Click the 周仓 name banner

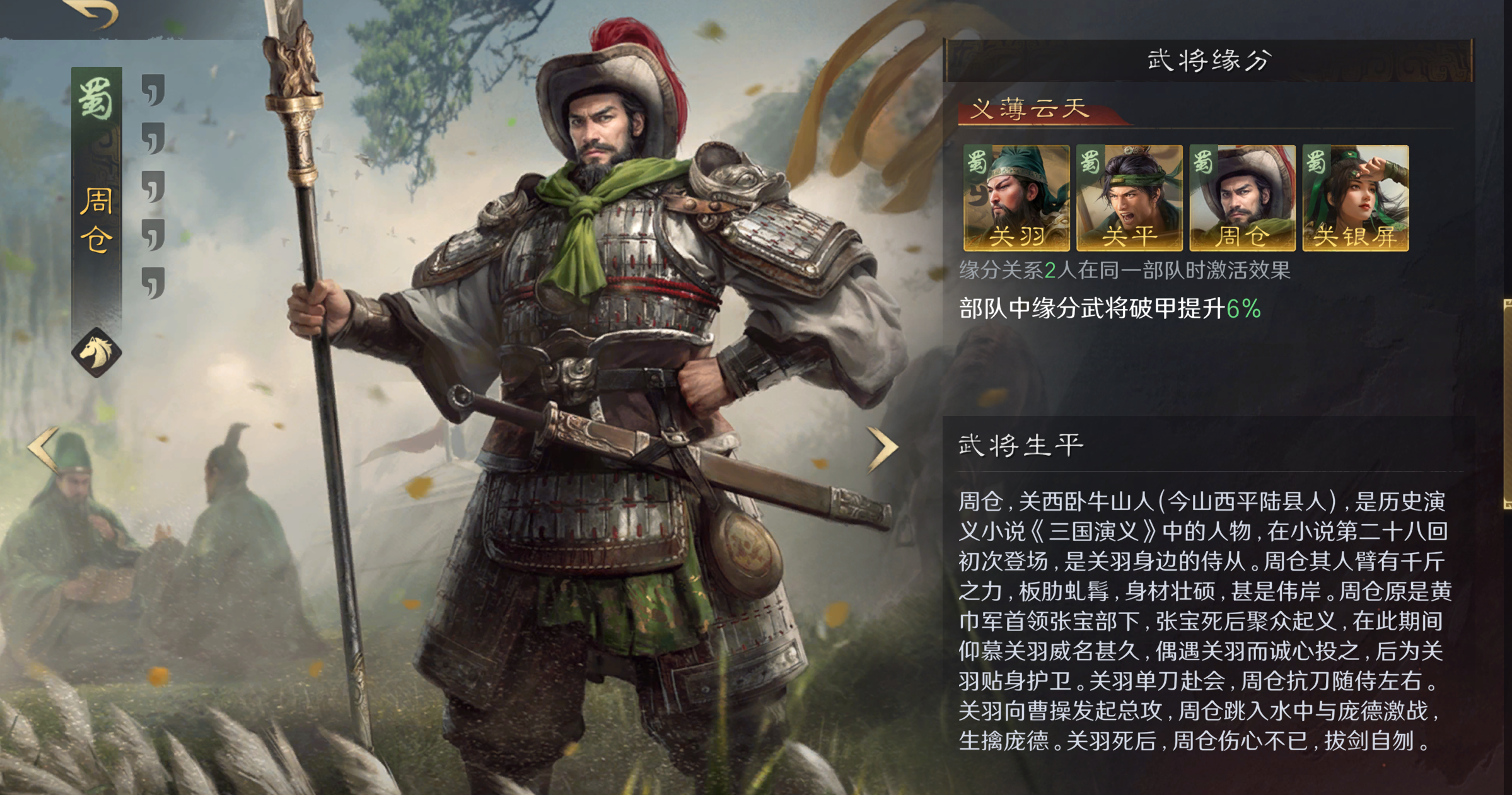pyautogui.click(x=96, y=219)
